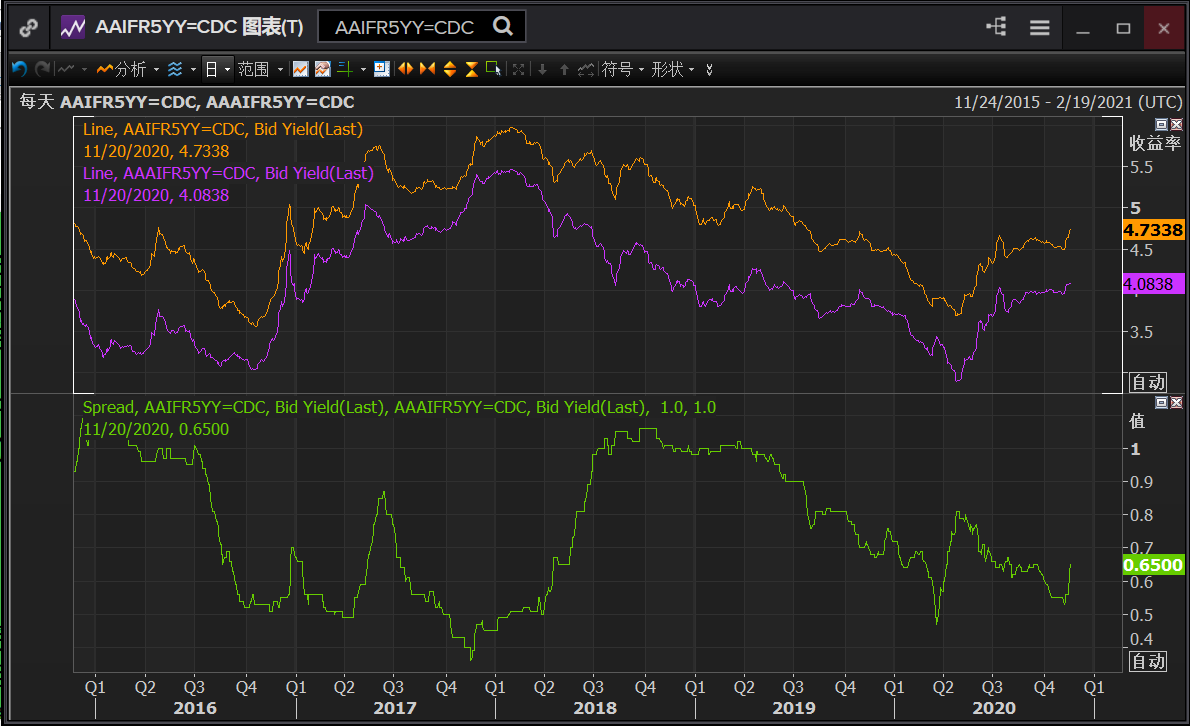Screen dimensions: 1190x726
Task: Close the lower spread panel
Action: click(x=1176, y=402)
